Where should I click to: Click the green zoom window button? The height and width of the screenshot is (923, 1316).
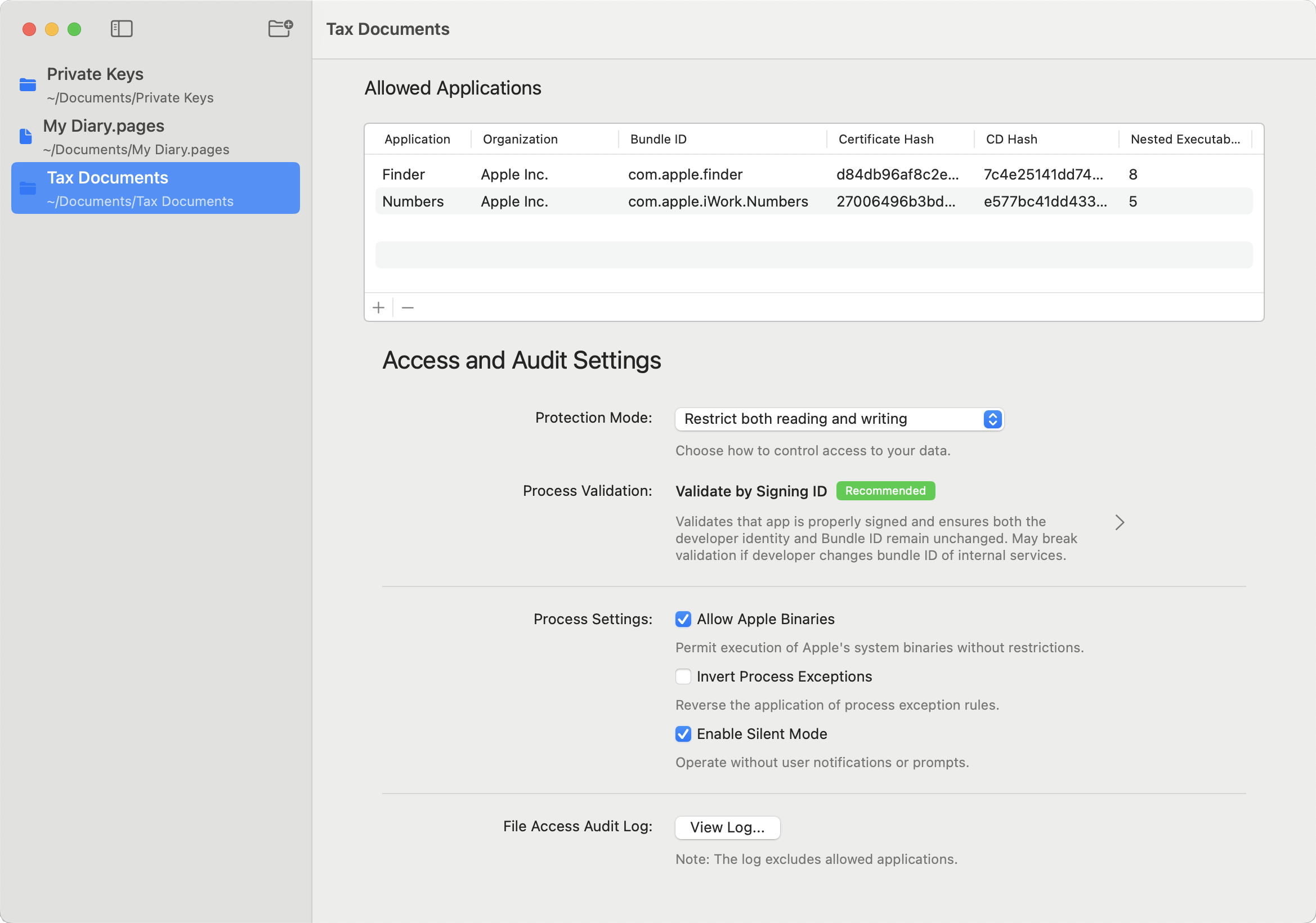point(74,29)
